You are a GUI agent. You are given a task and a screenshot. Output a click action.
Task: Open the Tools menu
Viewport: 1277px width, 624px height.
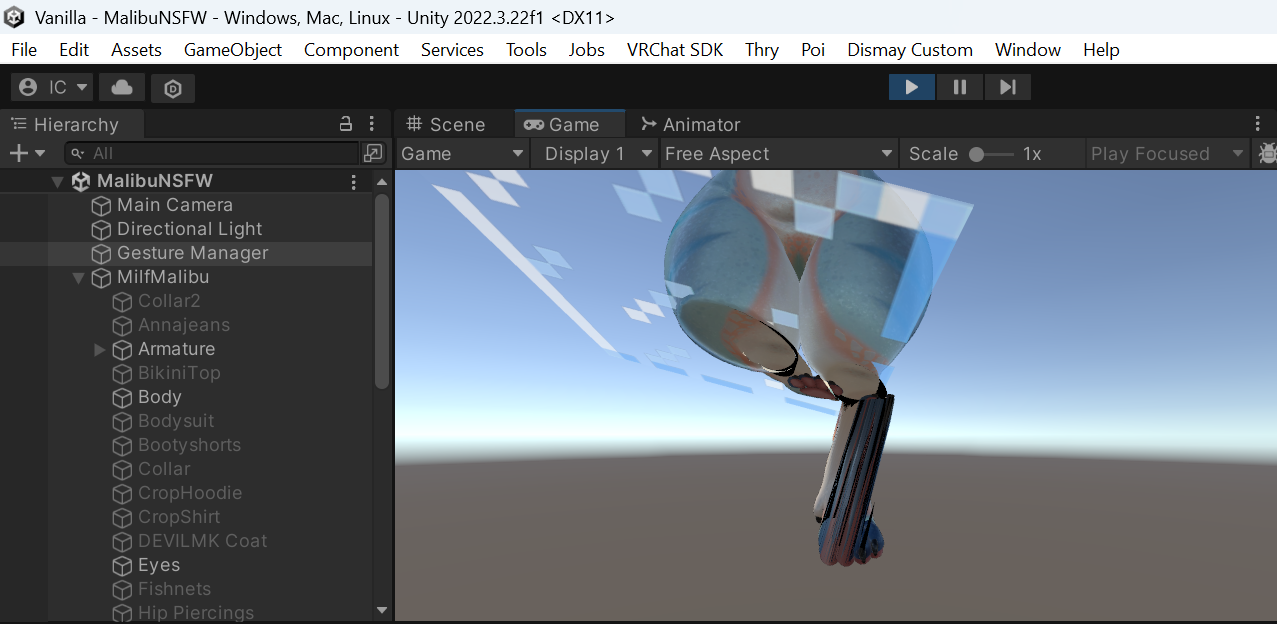pos(526,49)
